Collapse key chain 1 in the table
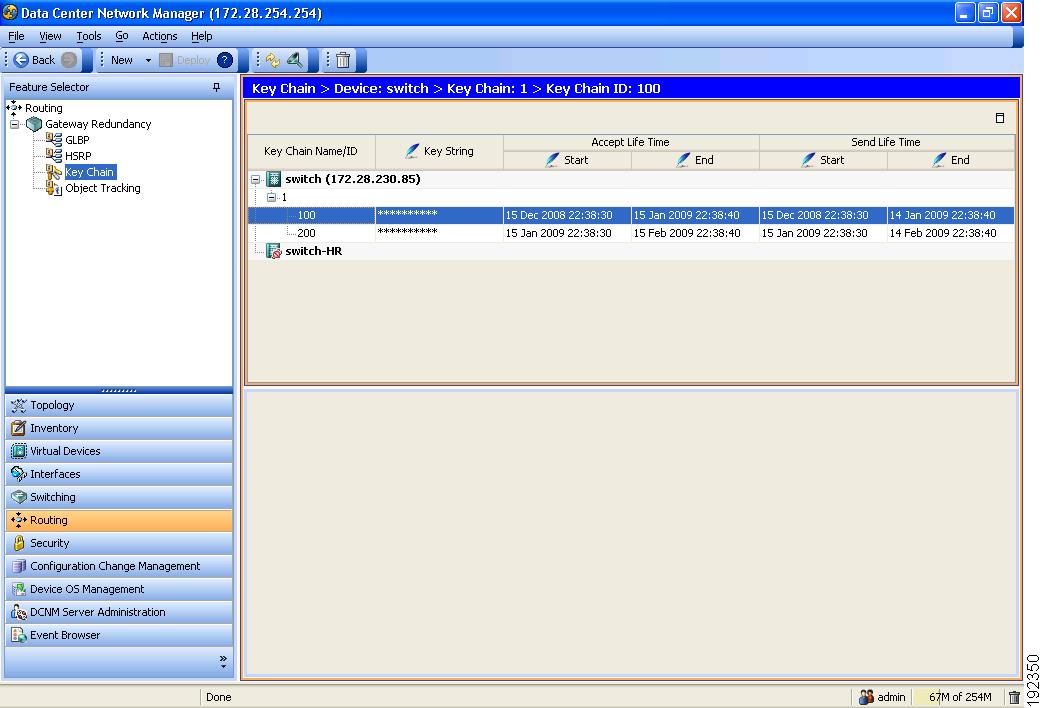The height and width of the screenshot is (708, 1044). click(x=272, y=197)
